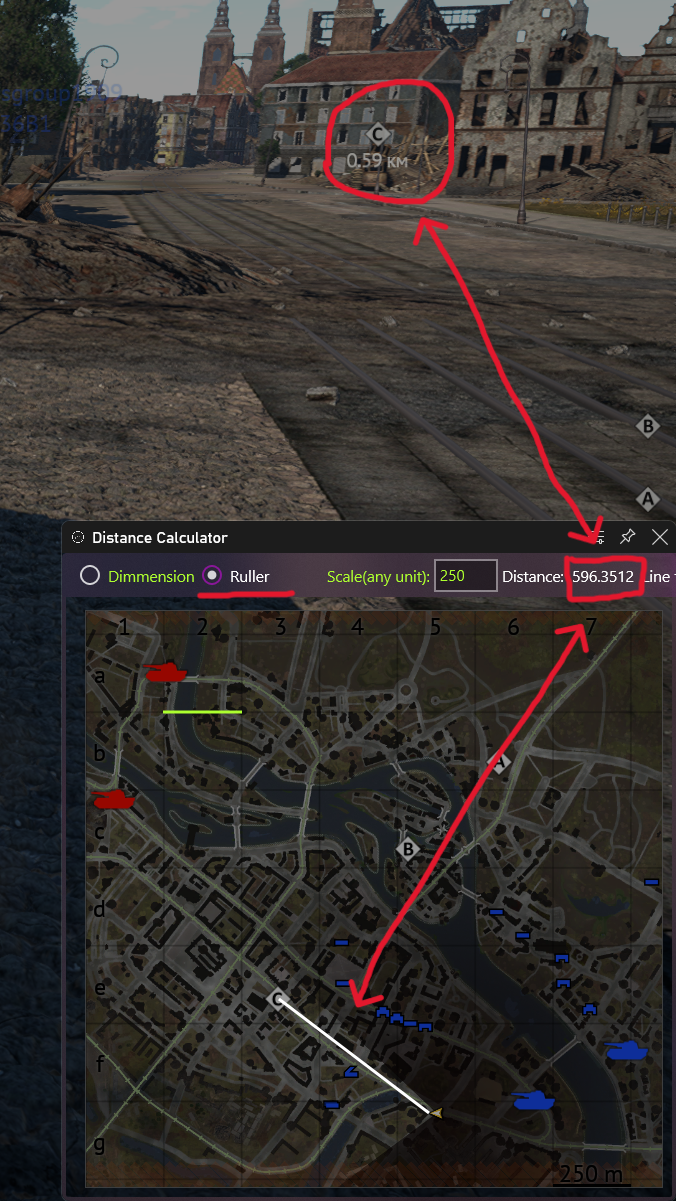676x1201 pixels.
Task: Click the top red enemy tank icon
Action: (x=166, y=671)
